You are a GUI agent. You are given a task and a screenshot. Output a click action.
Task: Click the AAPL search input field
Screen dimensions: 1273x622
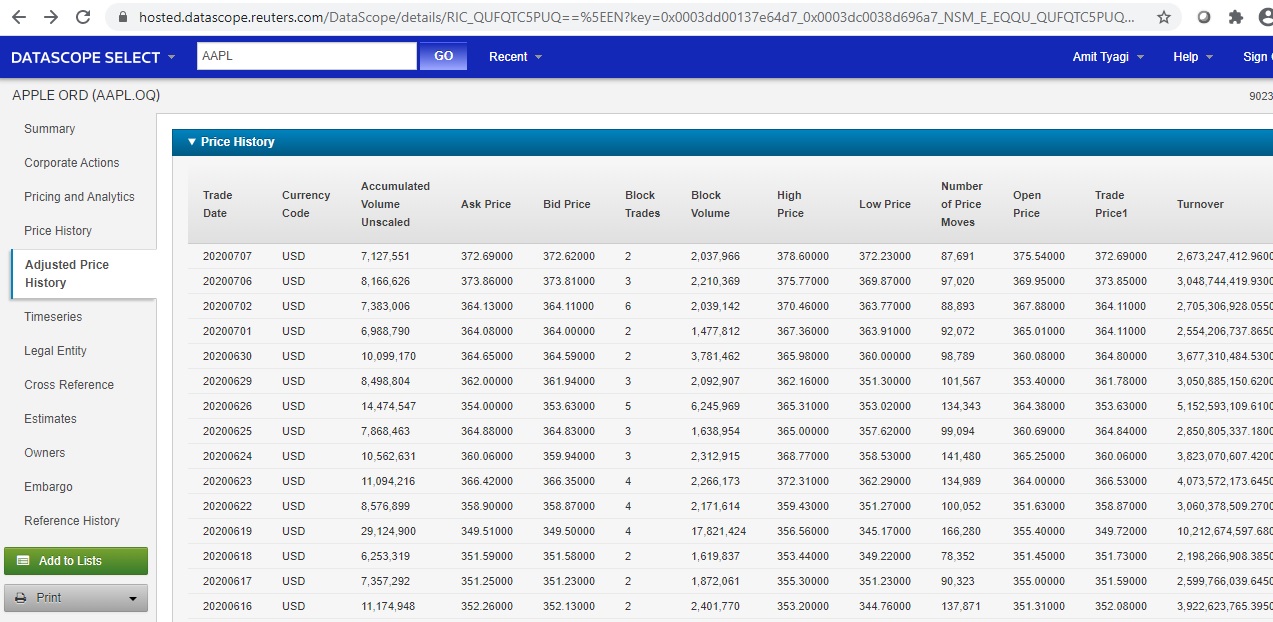tap(306, 57)
